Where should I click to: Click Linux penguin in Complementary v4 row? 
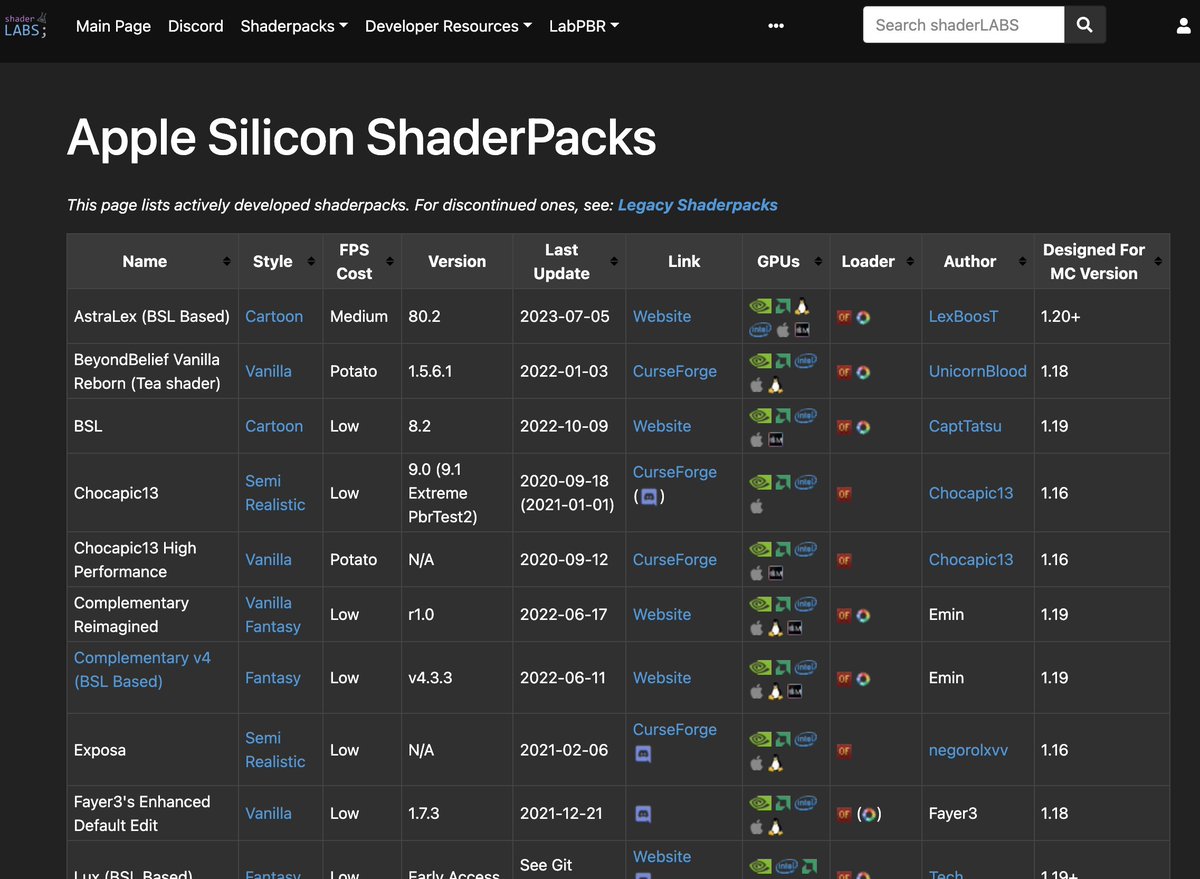[775, 692]
